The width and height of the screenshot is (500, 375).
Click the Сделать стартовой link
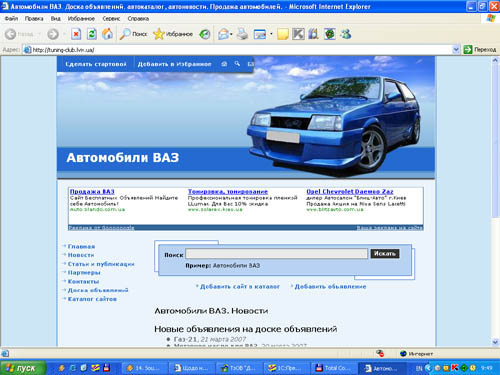[96, 64]
